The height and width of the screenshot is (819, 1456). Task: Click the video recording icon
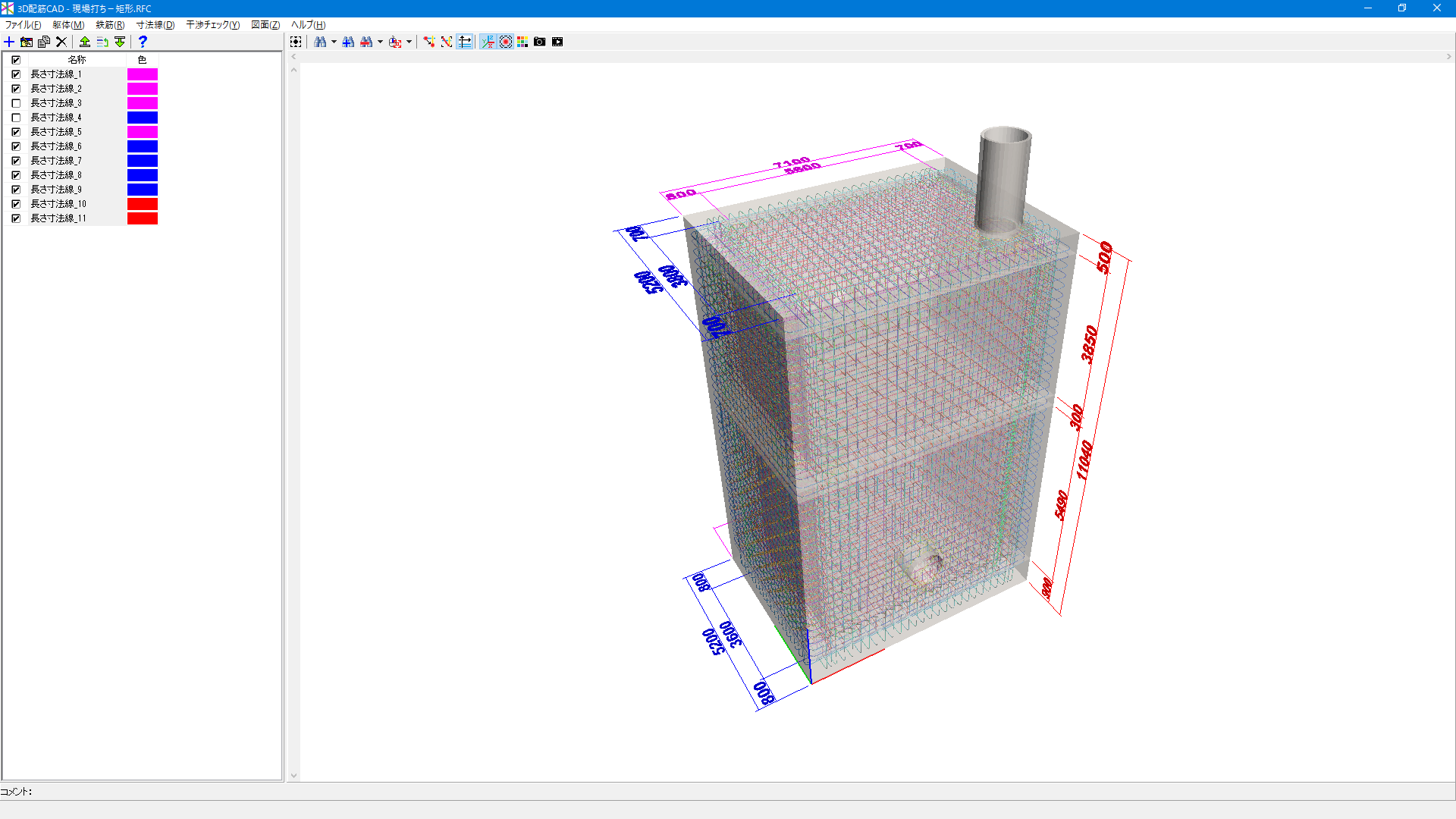click(x=557, y=42)
